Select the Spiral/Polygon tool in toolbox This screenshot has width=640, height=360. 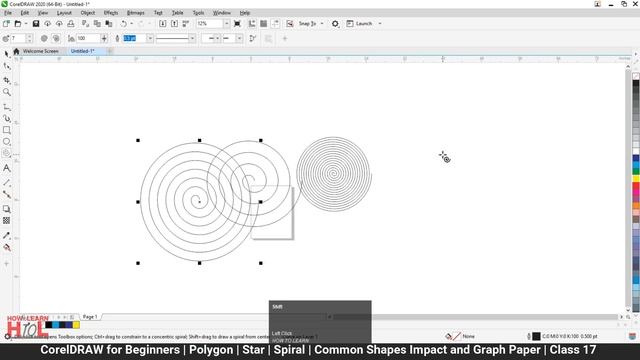point(7,153)
